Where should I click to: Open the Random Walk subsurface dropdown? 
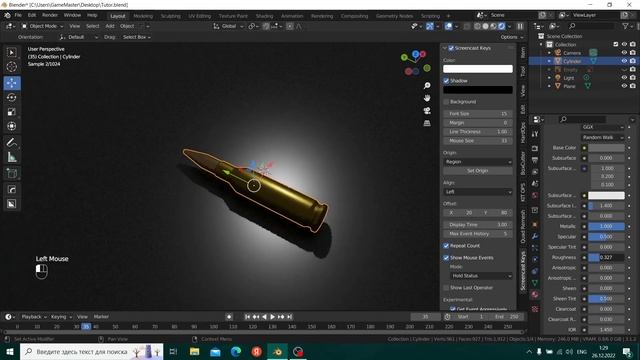[x=603, y=138]
